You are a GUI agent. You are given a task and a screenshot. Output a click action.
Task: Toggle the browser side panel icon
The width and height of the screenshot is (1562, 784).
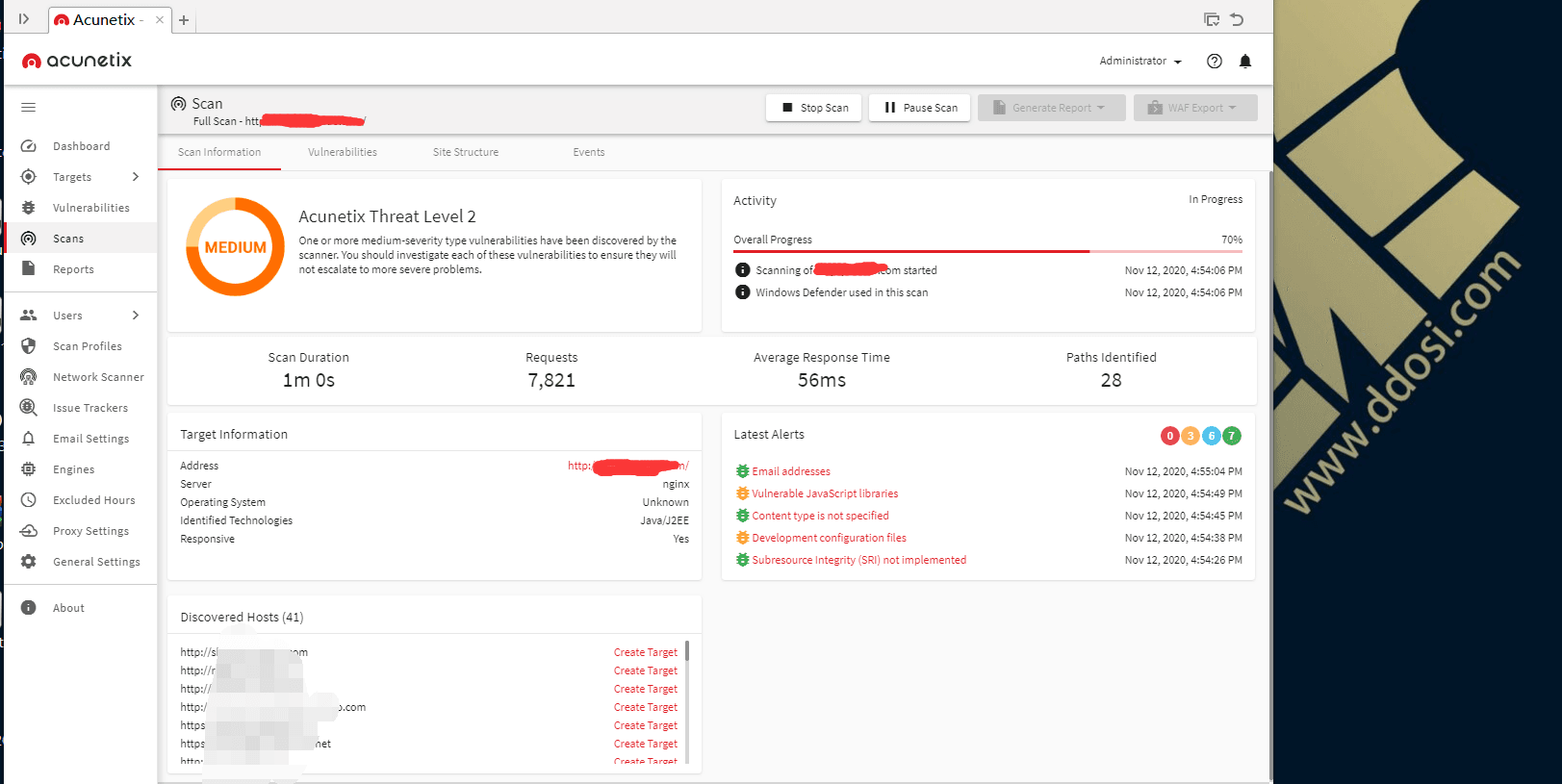pos(24,19)
